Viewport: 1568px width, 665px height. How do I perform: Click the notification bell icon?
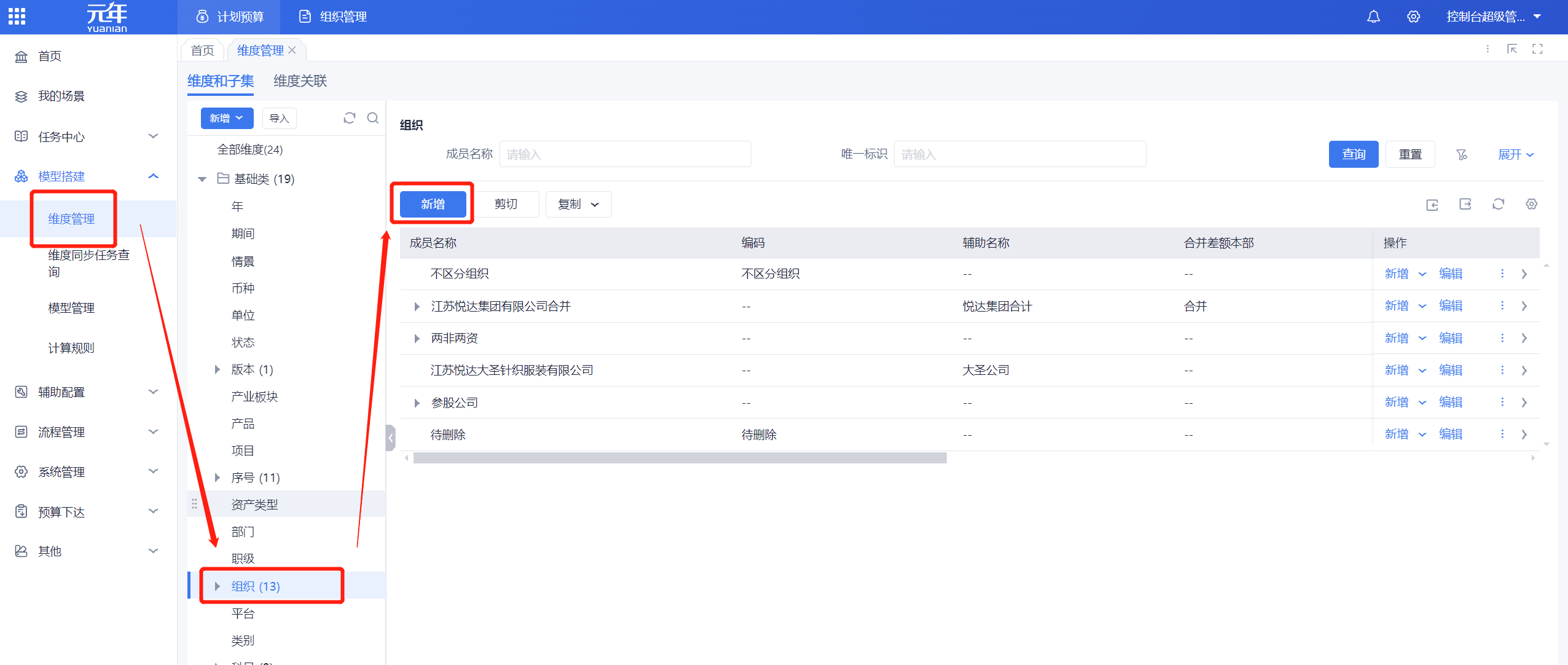point(1373,17)
